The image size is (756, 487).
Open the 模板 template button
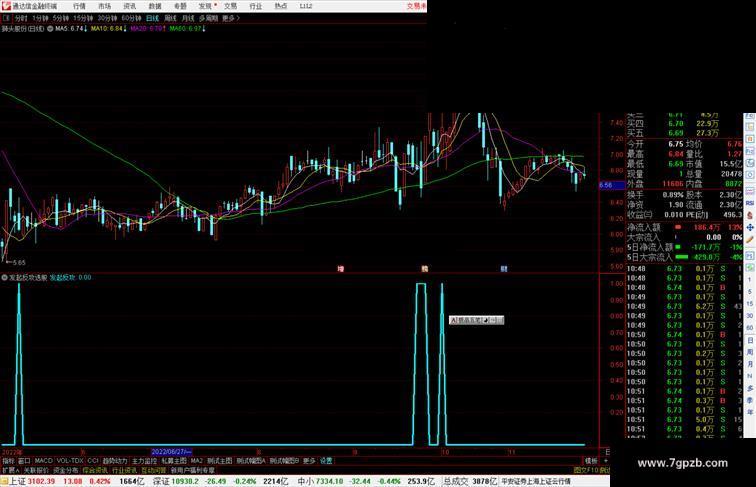point(591,461)
